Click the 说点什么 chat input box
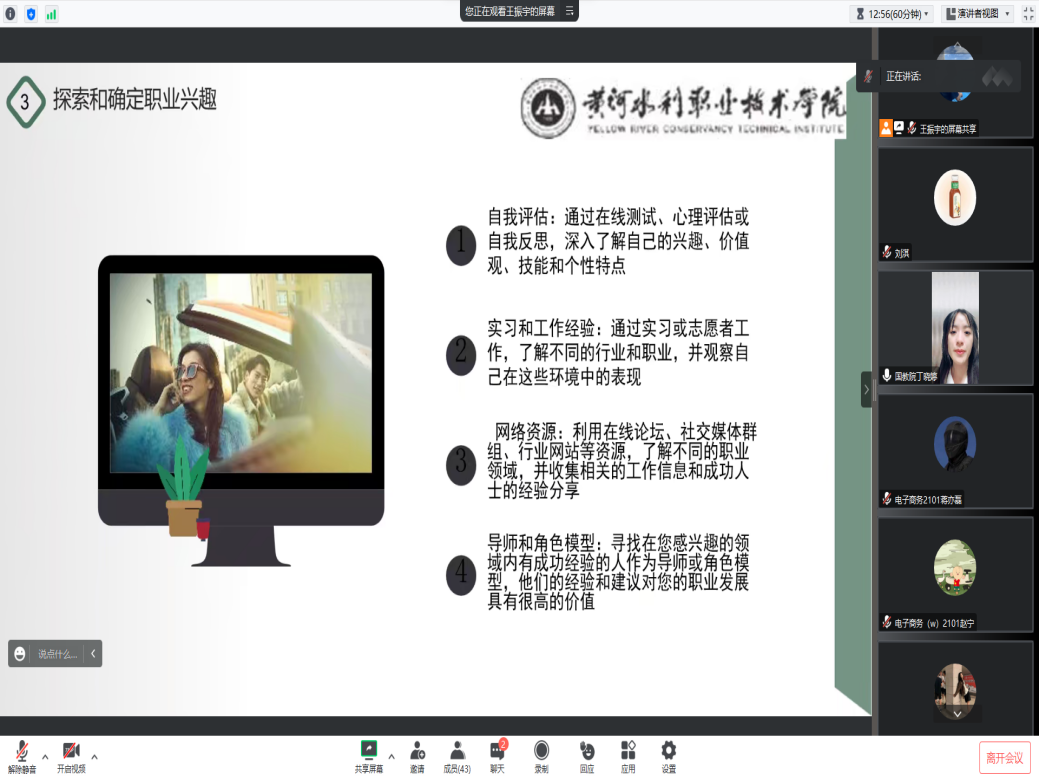Viewport: 1039px width, 779px height. pyautogui.click(x=56, y=654)
